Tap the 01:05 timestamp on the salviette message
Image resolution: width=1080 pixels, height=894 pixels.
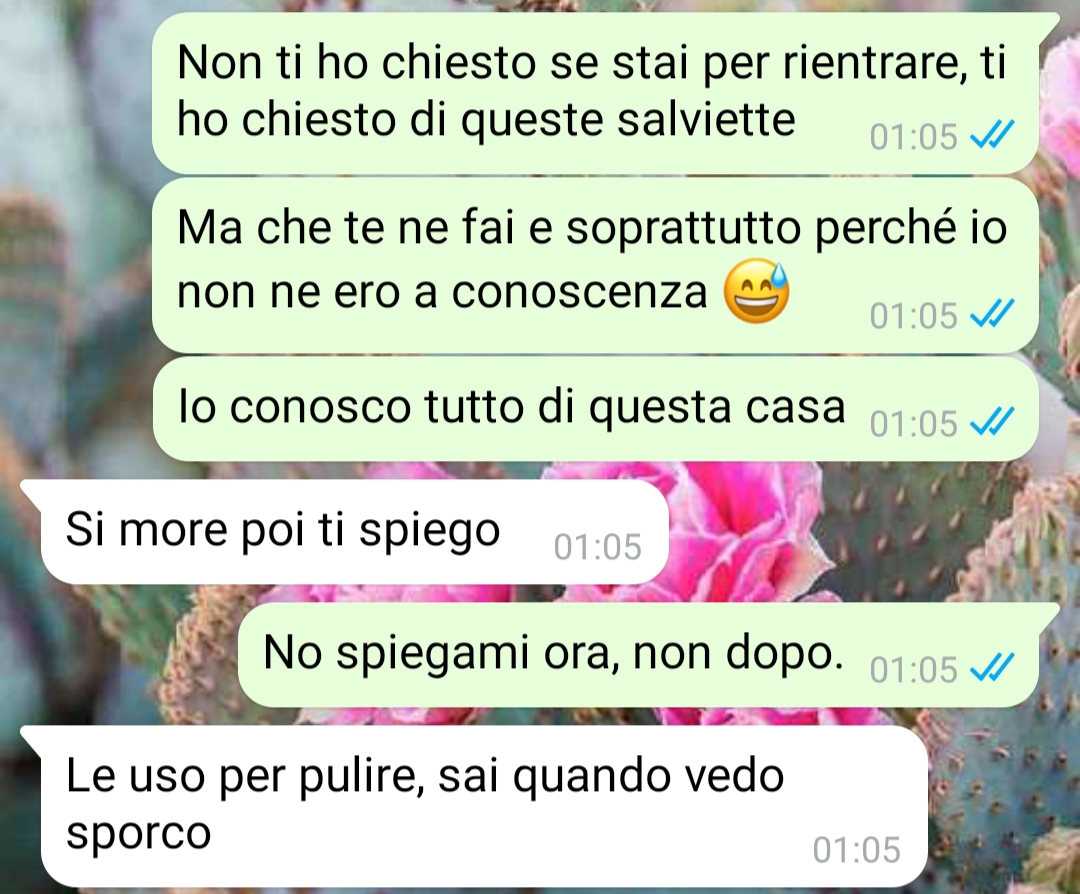click(x=913, y=136)
